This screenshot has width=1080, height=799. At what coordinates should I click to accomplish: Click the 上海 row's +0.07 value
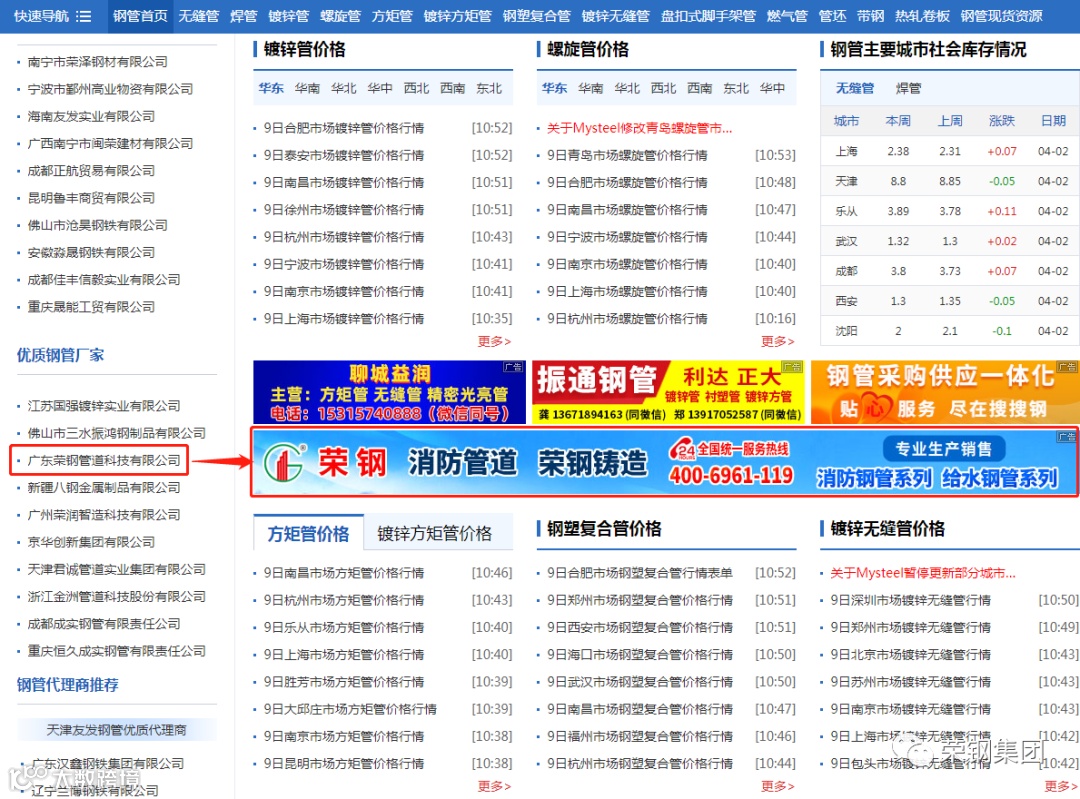coord(1001,151)
